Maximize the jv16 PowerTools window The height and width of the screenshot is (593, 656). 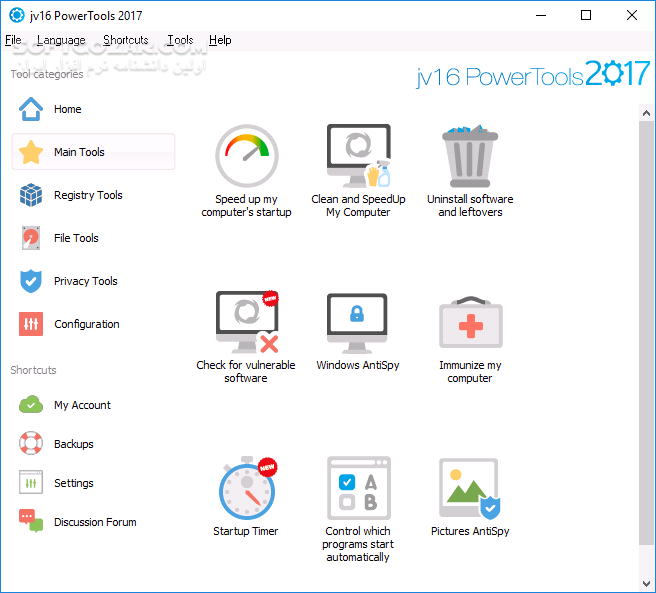point(586,15)
